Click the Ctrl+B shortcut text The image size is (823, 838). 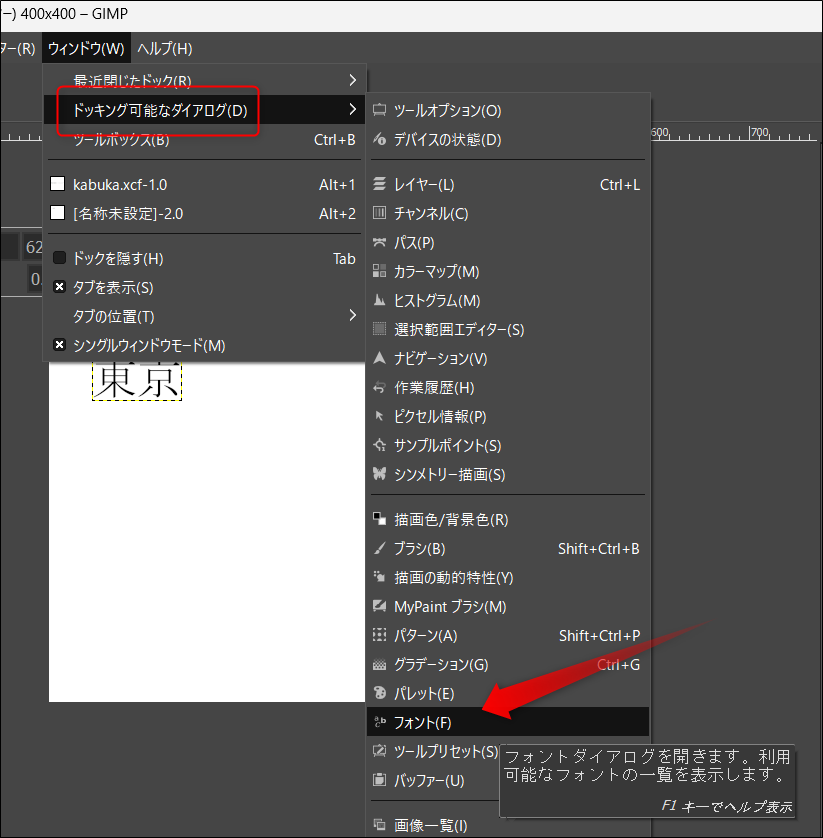[x=335, y=140]
